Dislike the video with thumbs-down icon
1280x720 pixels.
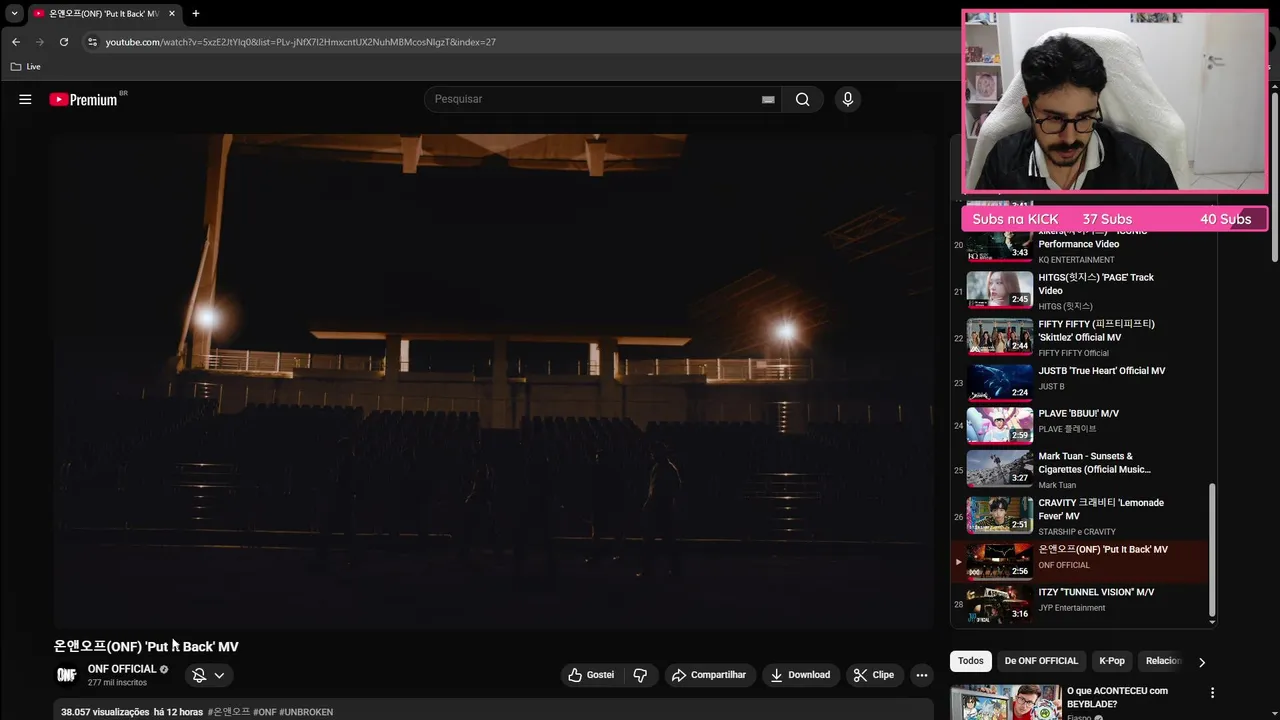pos(640,675)
